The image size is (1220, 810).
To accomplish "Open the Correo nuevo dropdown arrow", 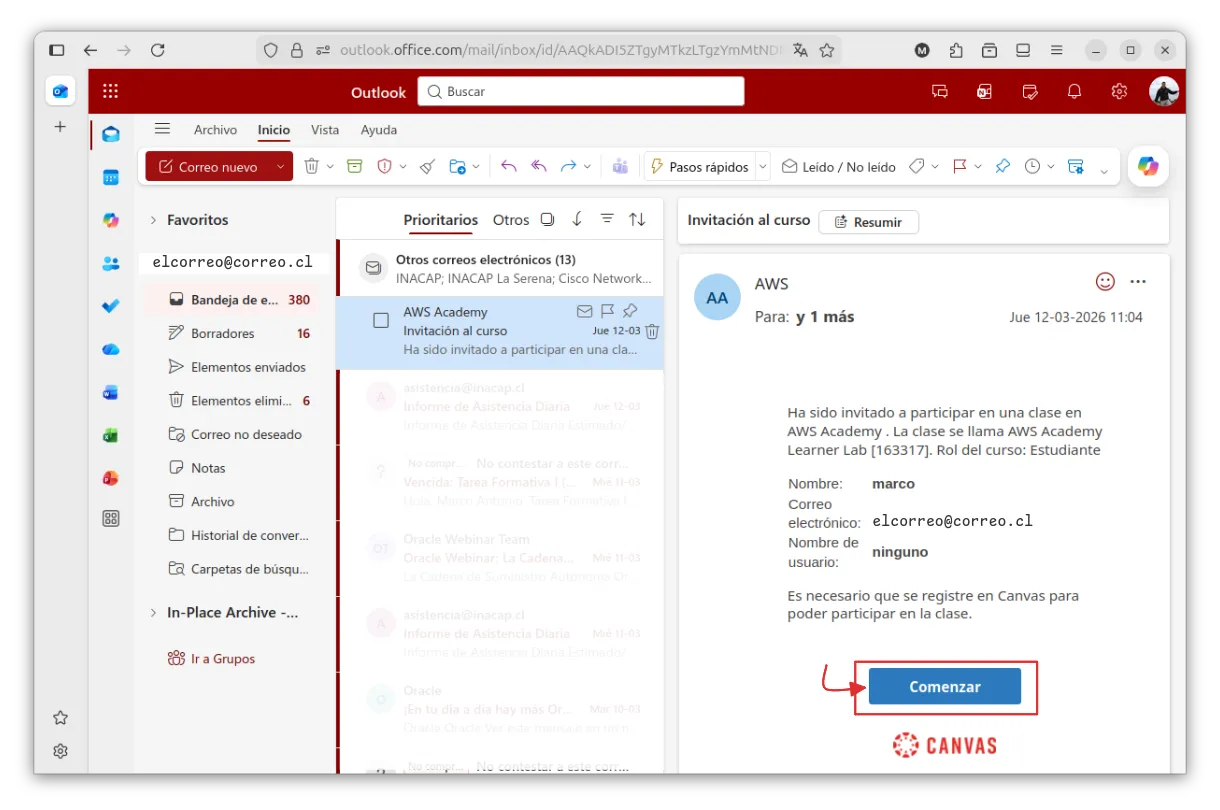I will (x=280, y=166).
